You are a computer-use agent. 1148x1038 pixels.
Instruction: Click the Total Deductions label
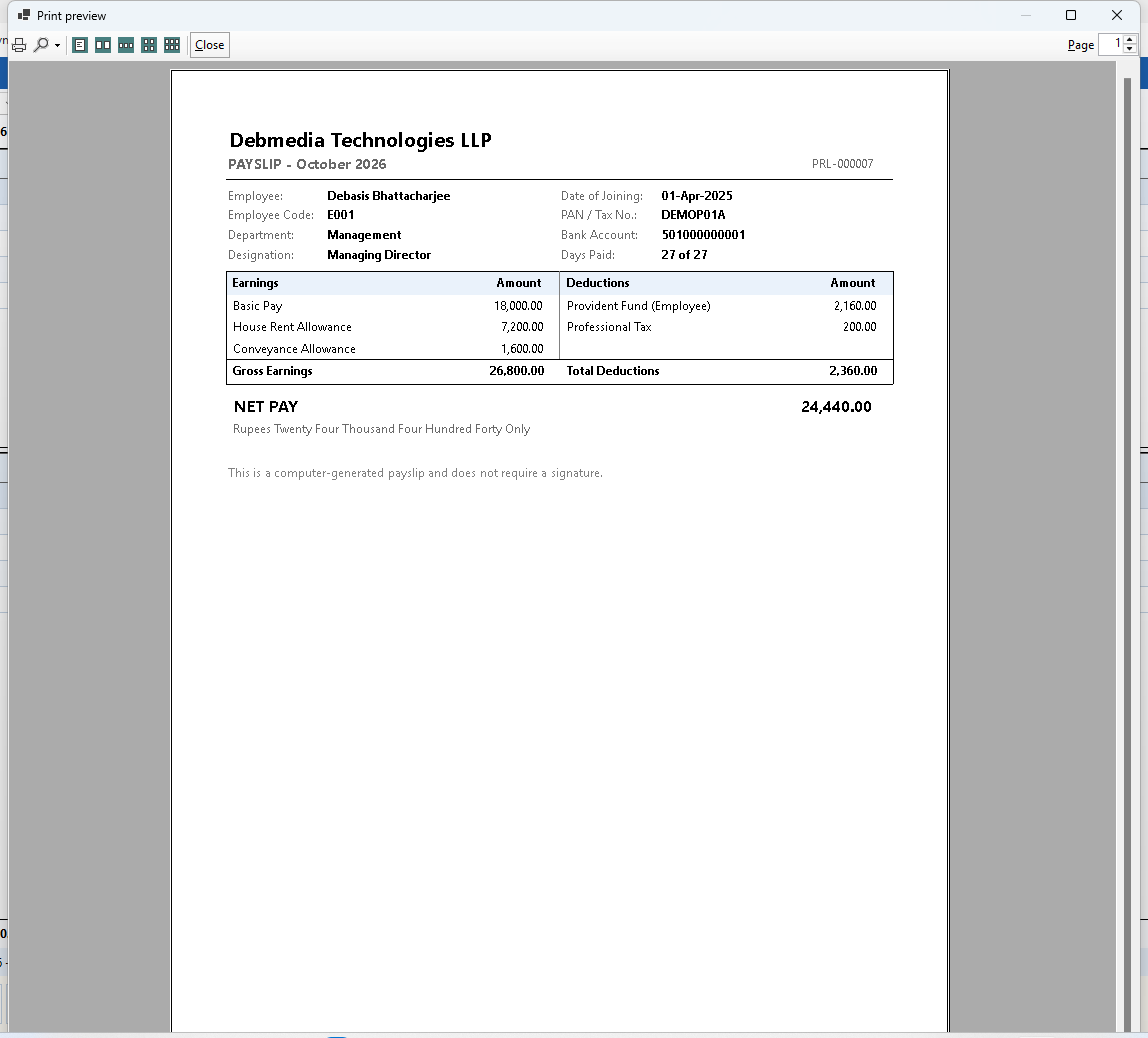pos(612,371)
